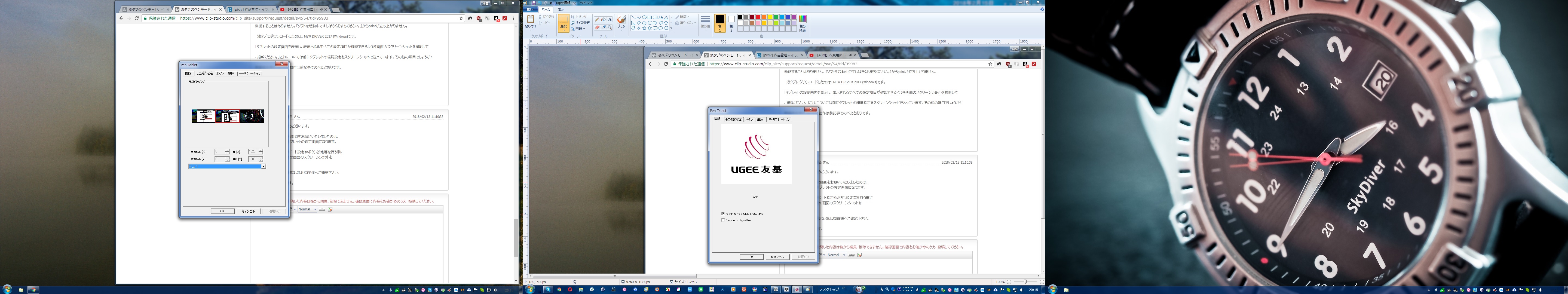Click Save icon in Paint title bar
The image size is (1568, 294).
[x=534, y=2]
